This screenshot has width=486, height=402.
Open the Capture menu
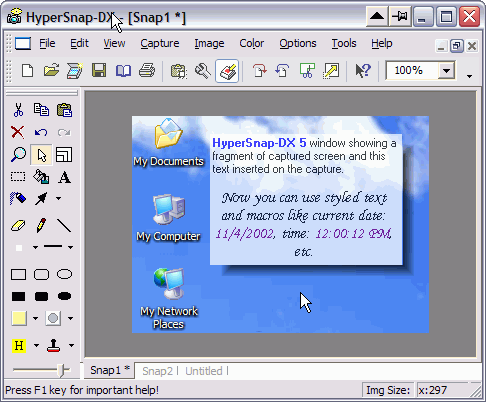tap(160, 43)
